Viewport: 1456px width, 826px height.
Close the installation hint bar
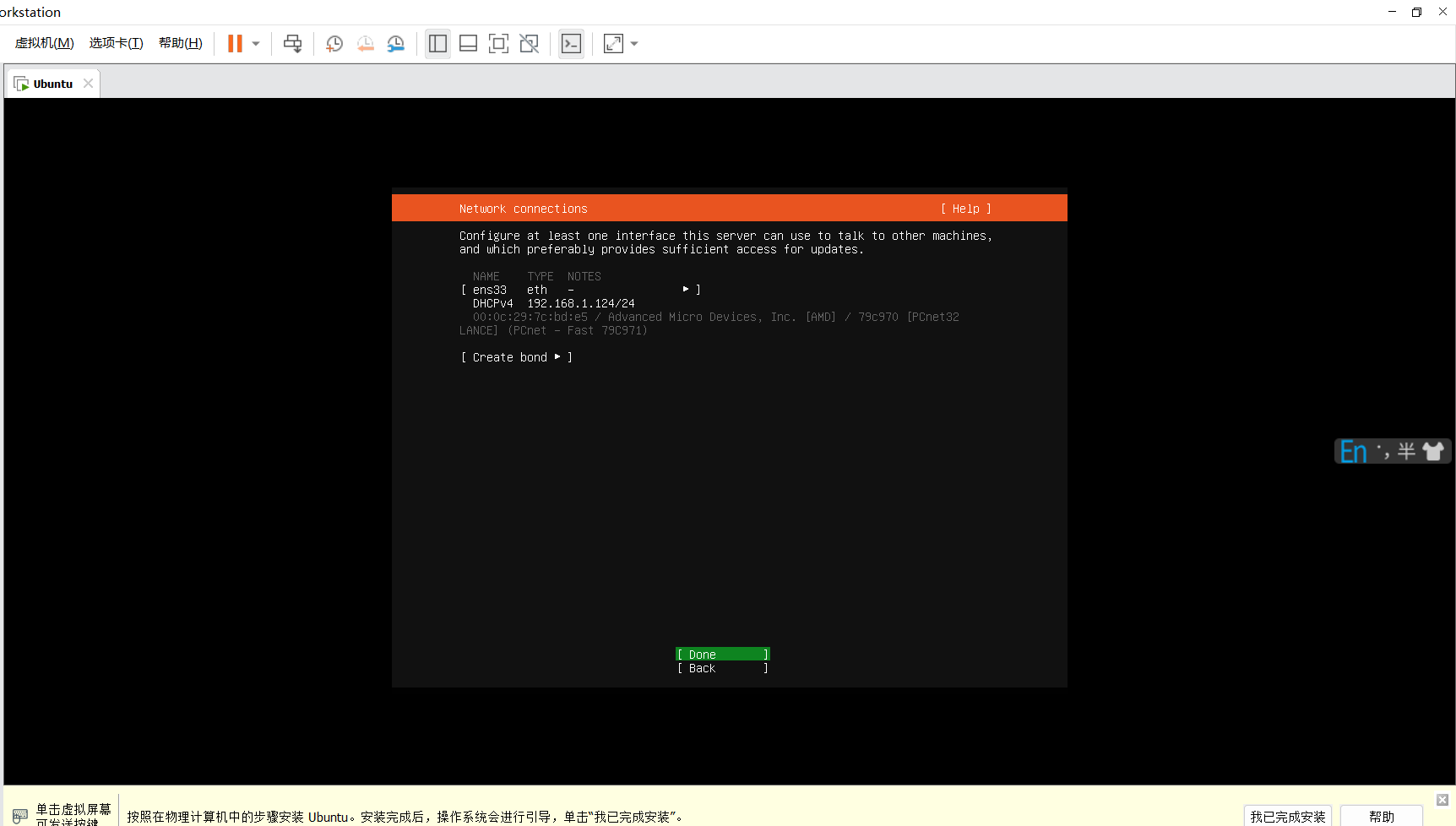coord(1442,800)
